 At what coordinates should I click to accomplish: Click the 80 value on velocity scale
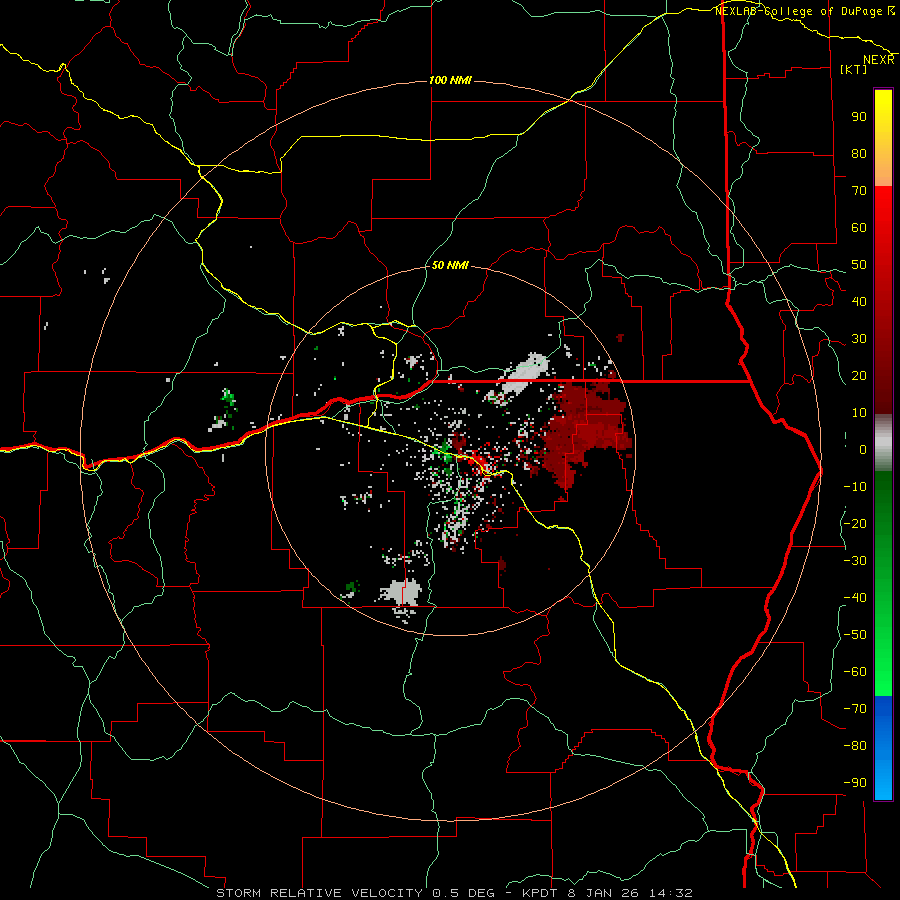pos(859,153)
